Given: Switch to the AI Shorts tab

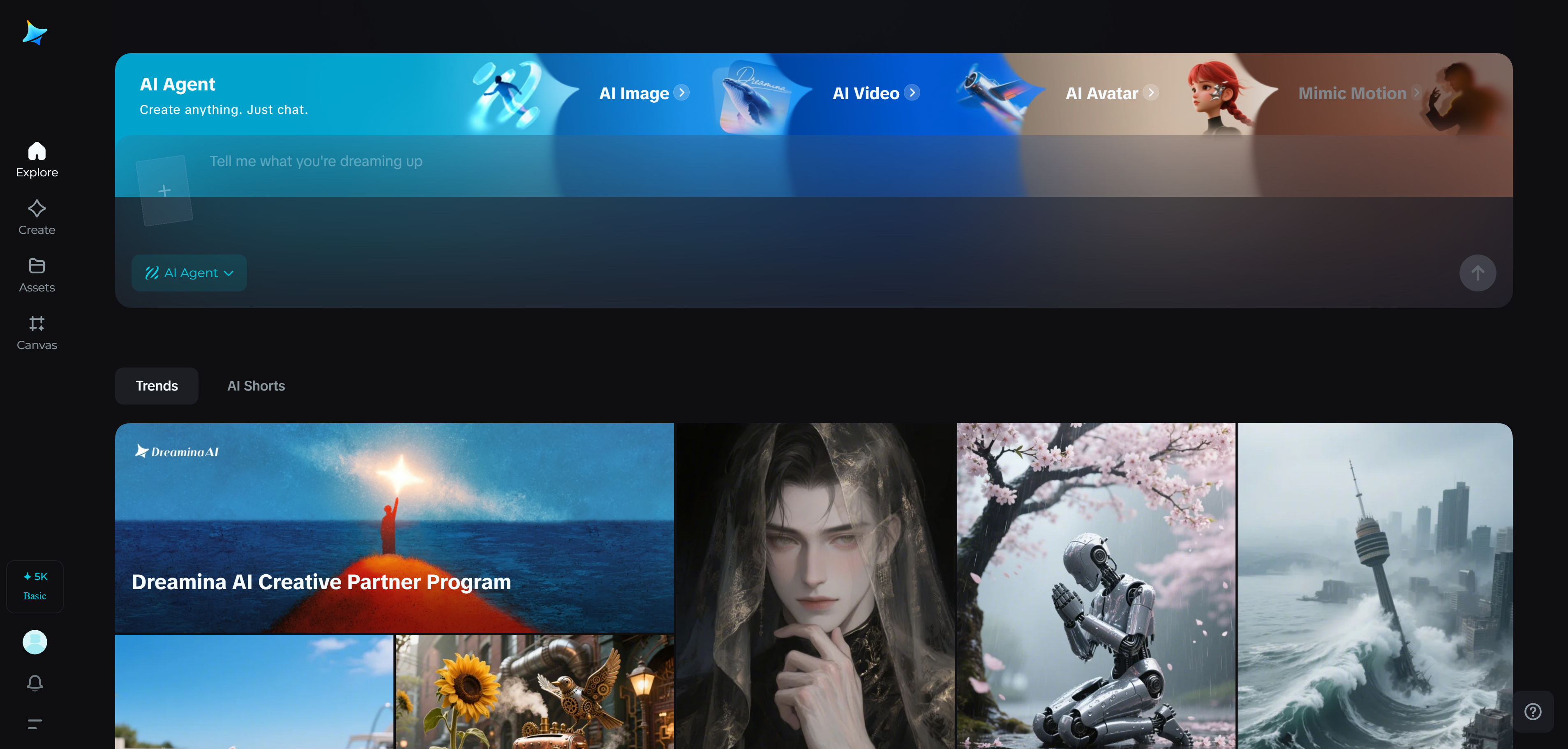Looking at the screenshot, I should point(256,386).
